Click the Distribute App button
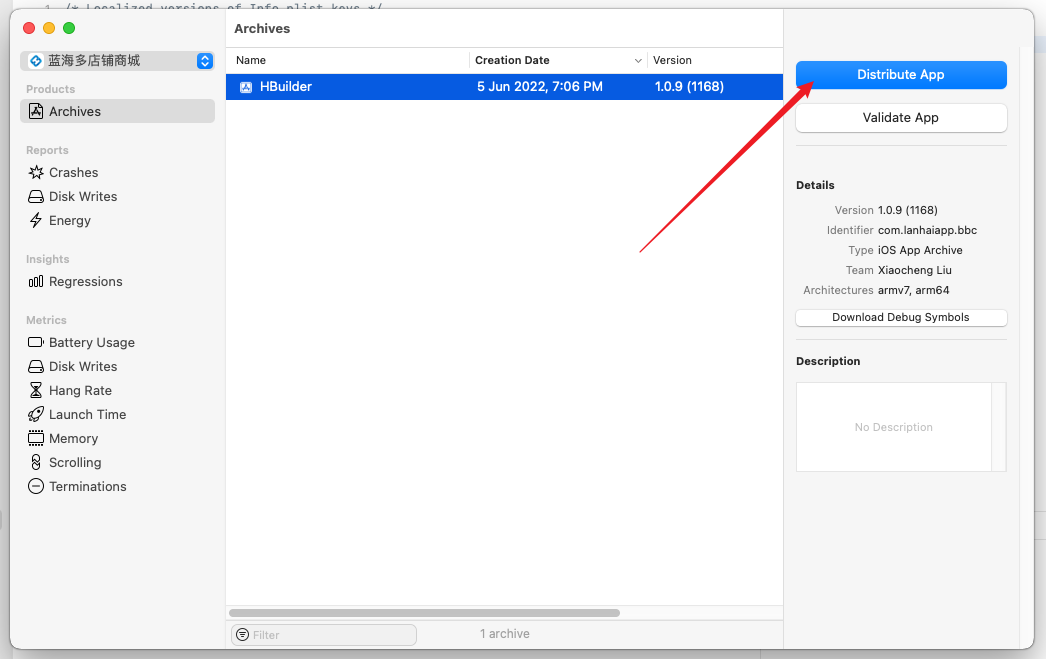This screenshot has height=659, width=1046. [x=900, y=75]
